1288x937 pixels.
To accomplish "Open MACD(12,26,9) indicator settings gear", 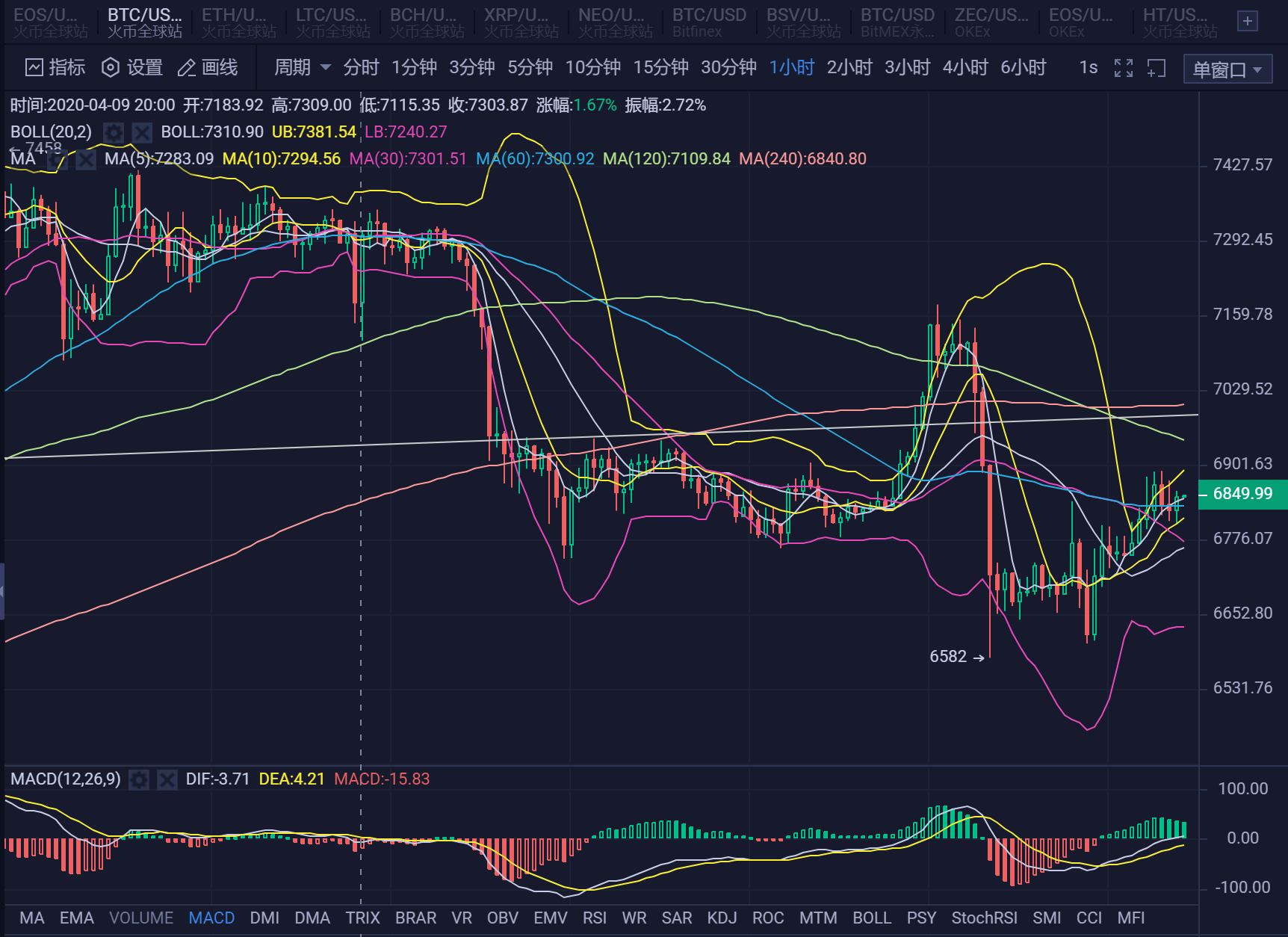I will tap(138, 779).
